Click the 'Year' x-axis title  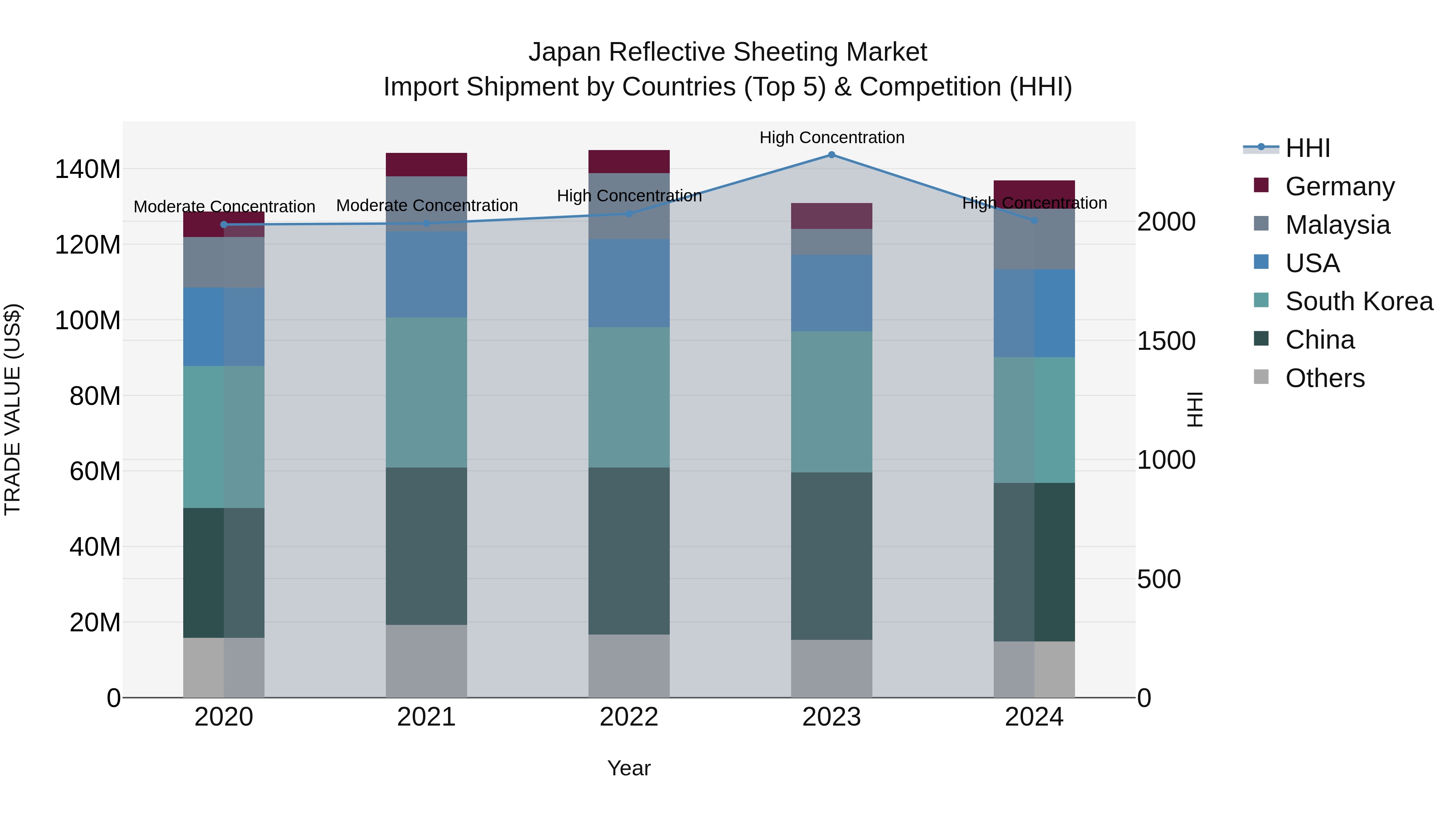point(629,769)
